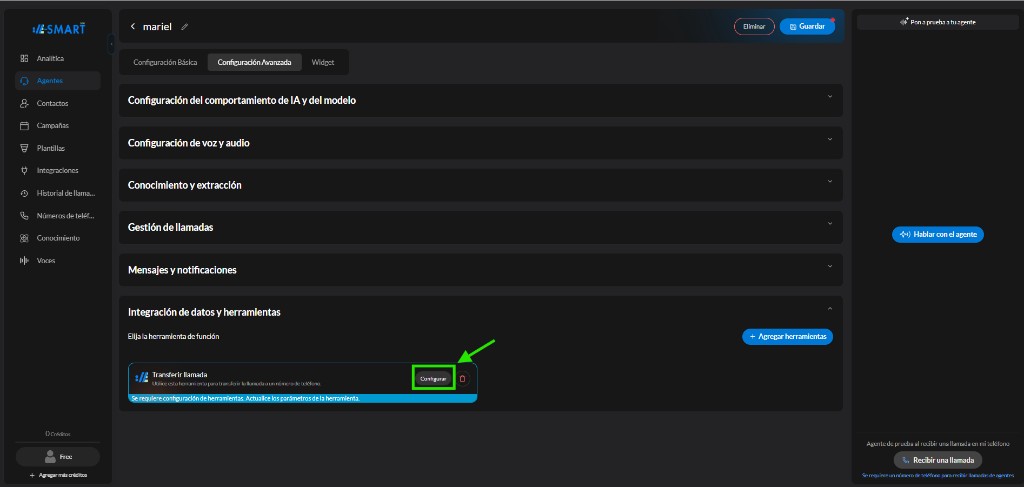Viewport: 1024px width, 487px height.
Task: Open Contactos via its person icon
Action: tap(24, 103)
